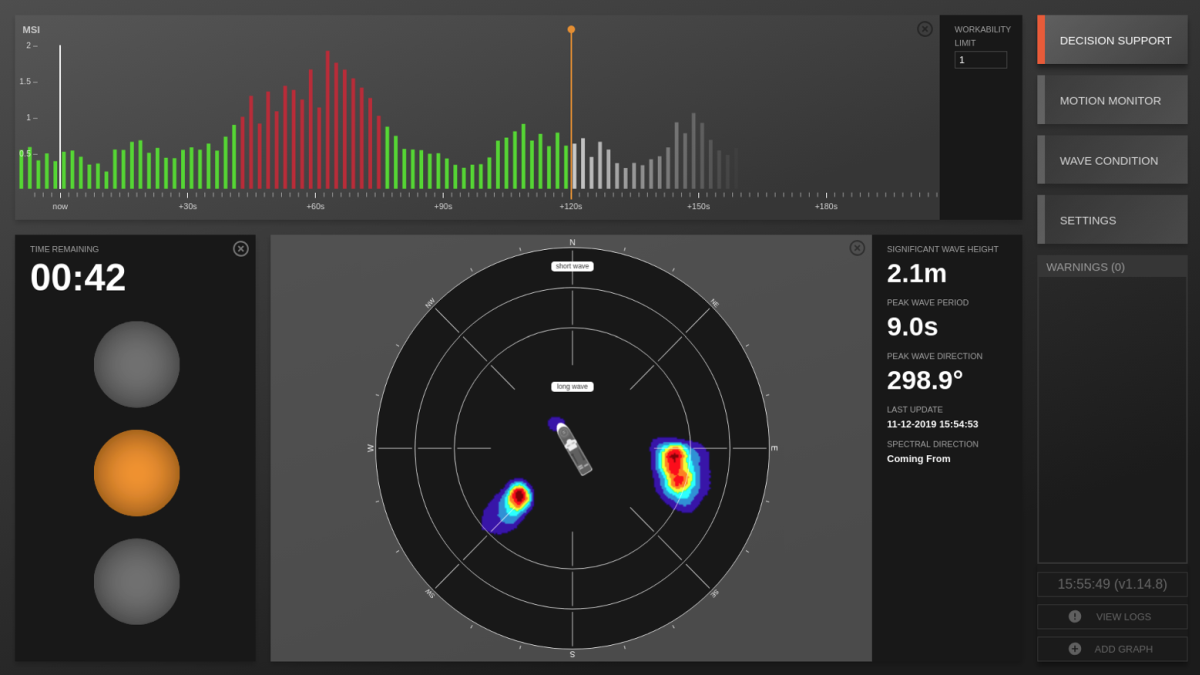1200x675 pixels.
Task: Close the wave spectrum polar panel
Action: (857, 248)
